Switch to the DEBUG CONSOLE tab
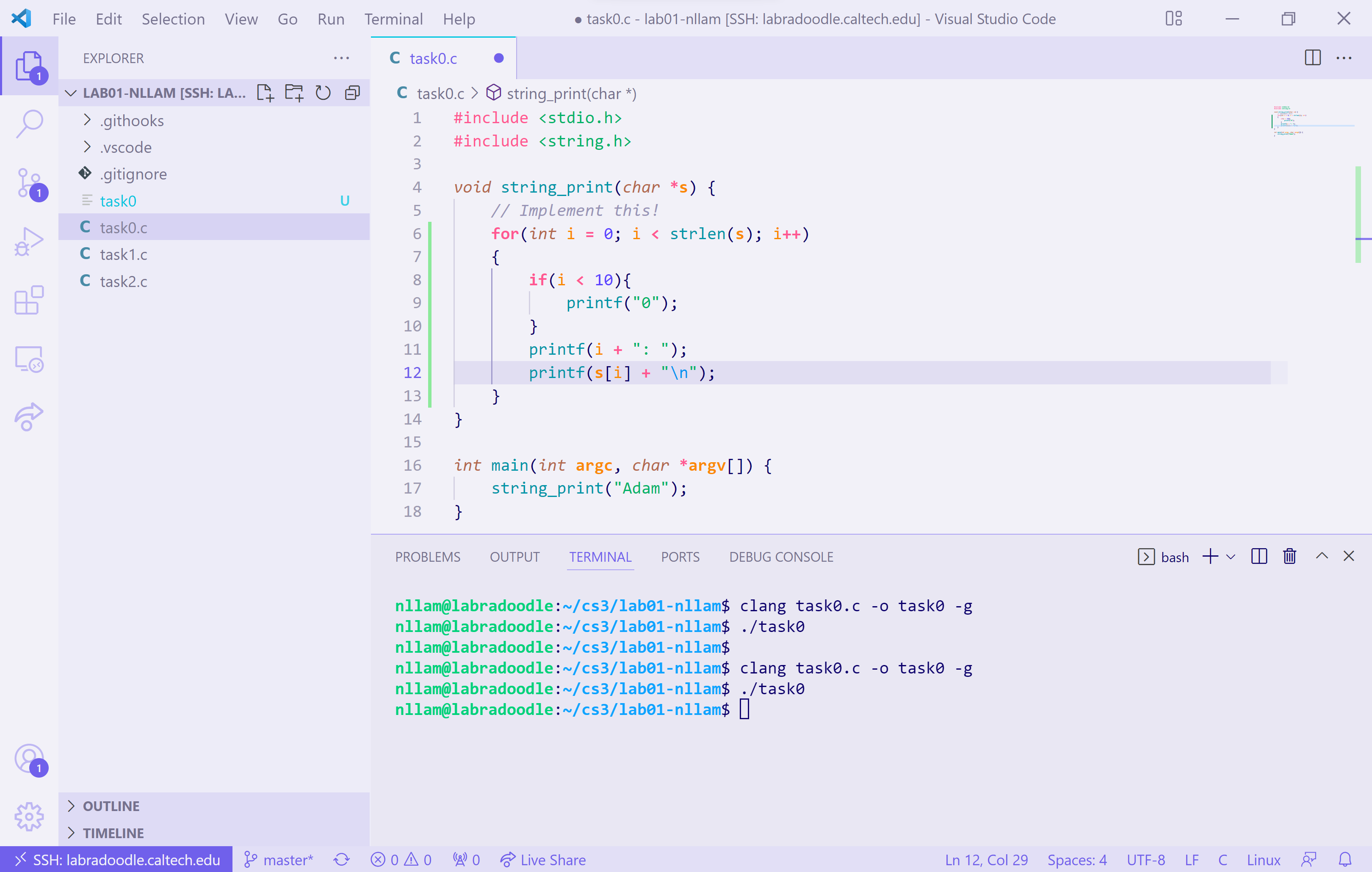The height and width of the screenshot is (872, 1372). (x=780, y=557)
